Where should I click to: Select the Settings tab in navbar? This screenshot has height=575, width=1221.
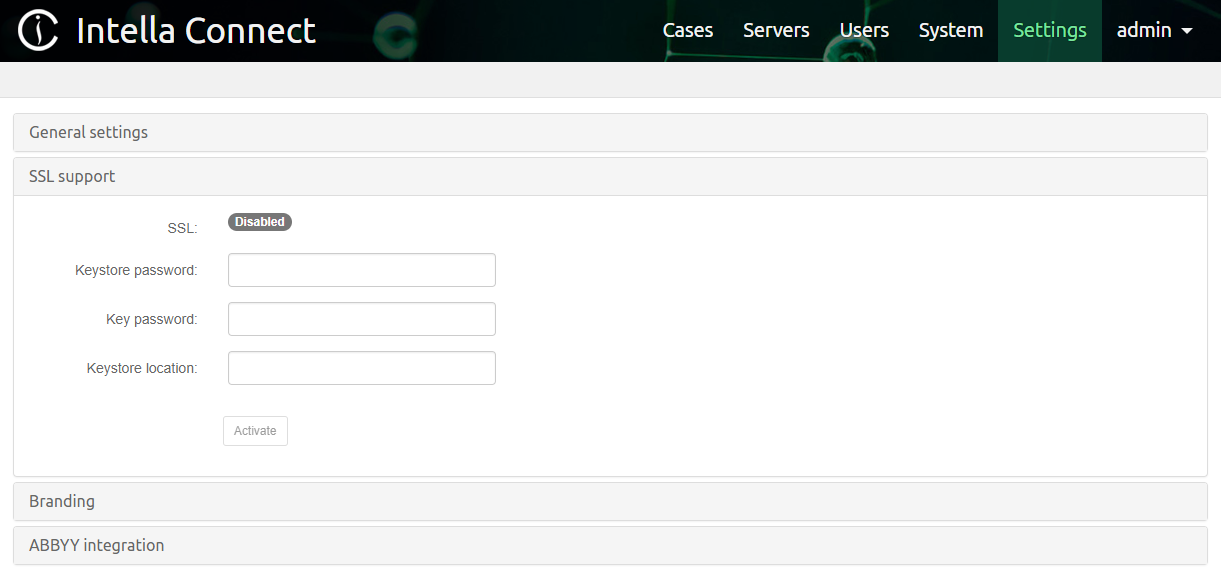[x=1049, y=31]
